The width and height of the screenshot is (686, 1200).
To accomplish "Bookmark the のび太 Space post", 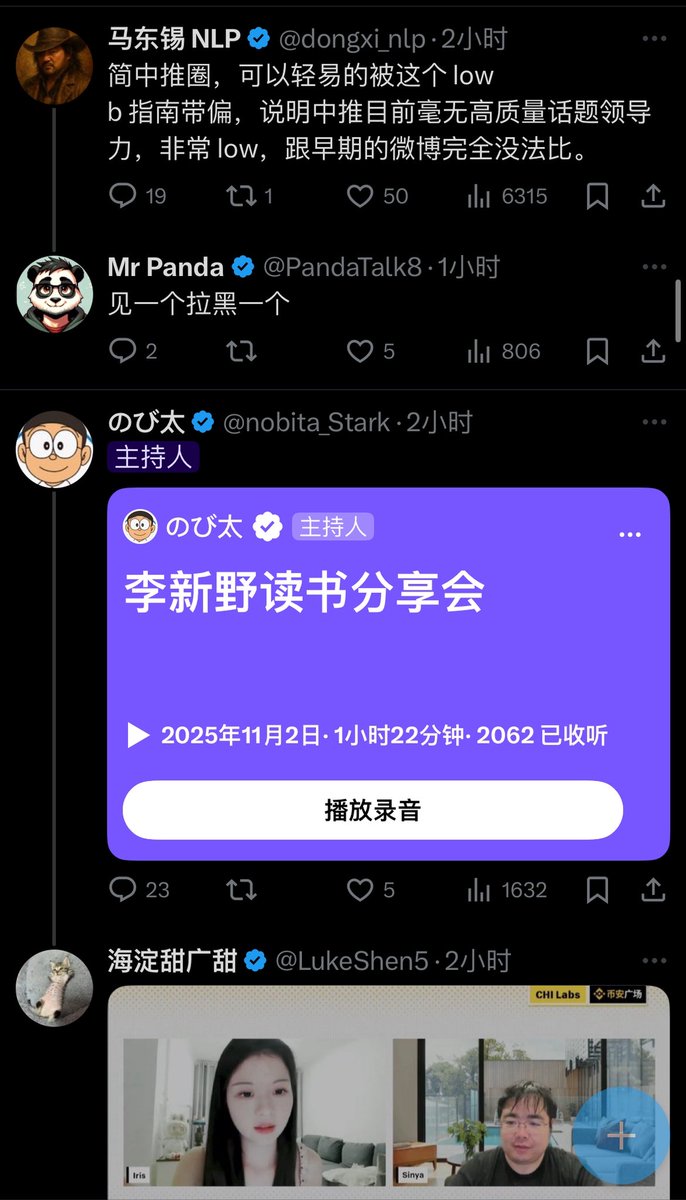I will tap(597, 889).
